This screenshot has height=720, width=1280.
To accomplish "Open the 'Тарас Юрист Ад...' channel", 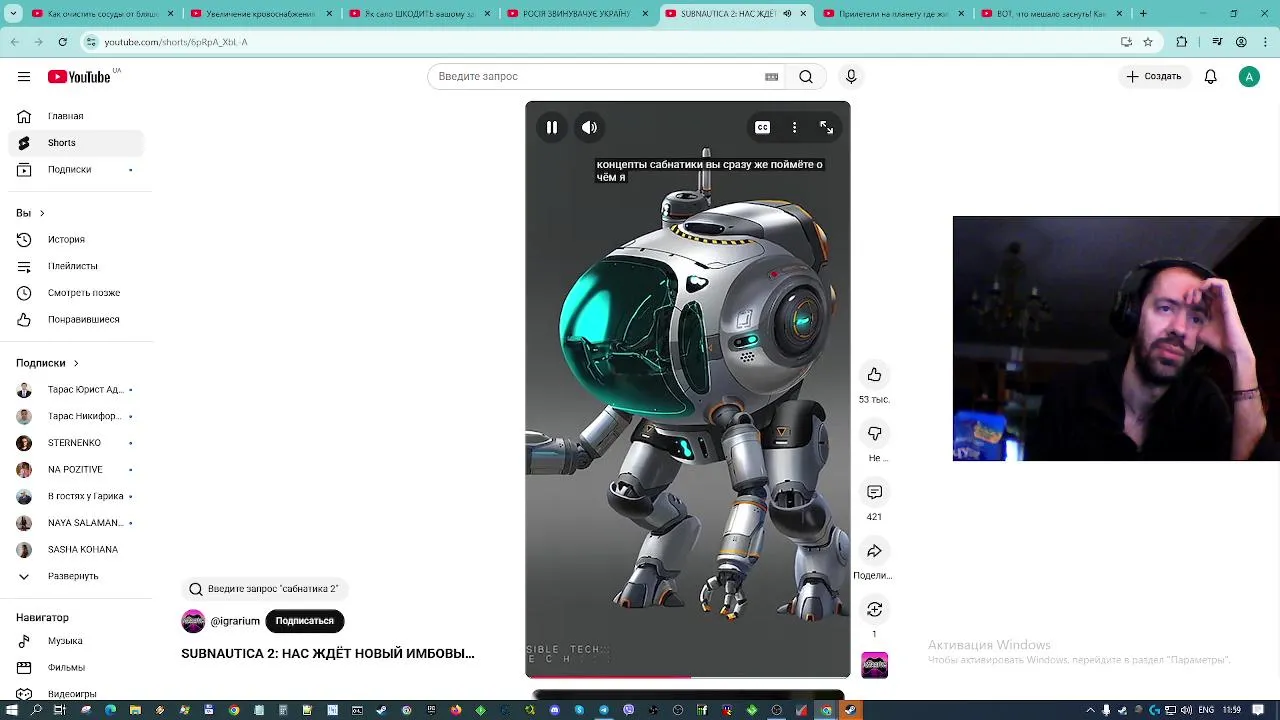I will coord(75,390).
